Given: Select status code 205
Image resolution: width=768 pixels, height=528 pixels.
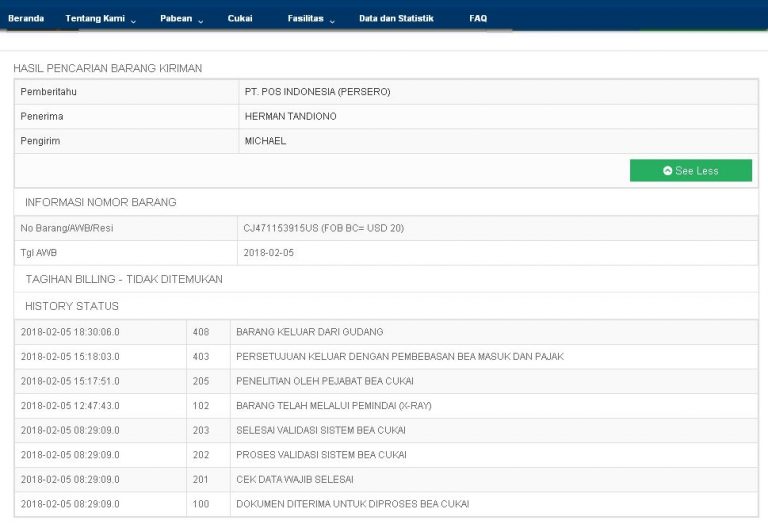Looking at the screenshot, I should pos(201,381).
